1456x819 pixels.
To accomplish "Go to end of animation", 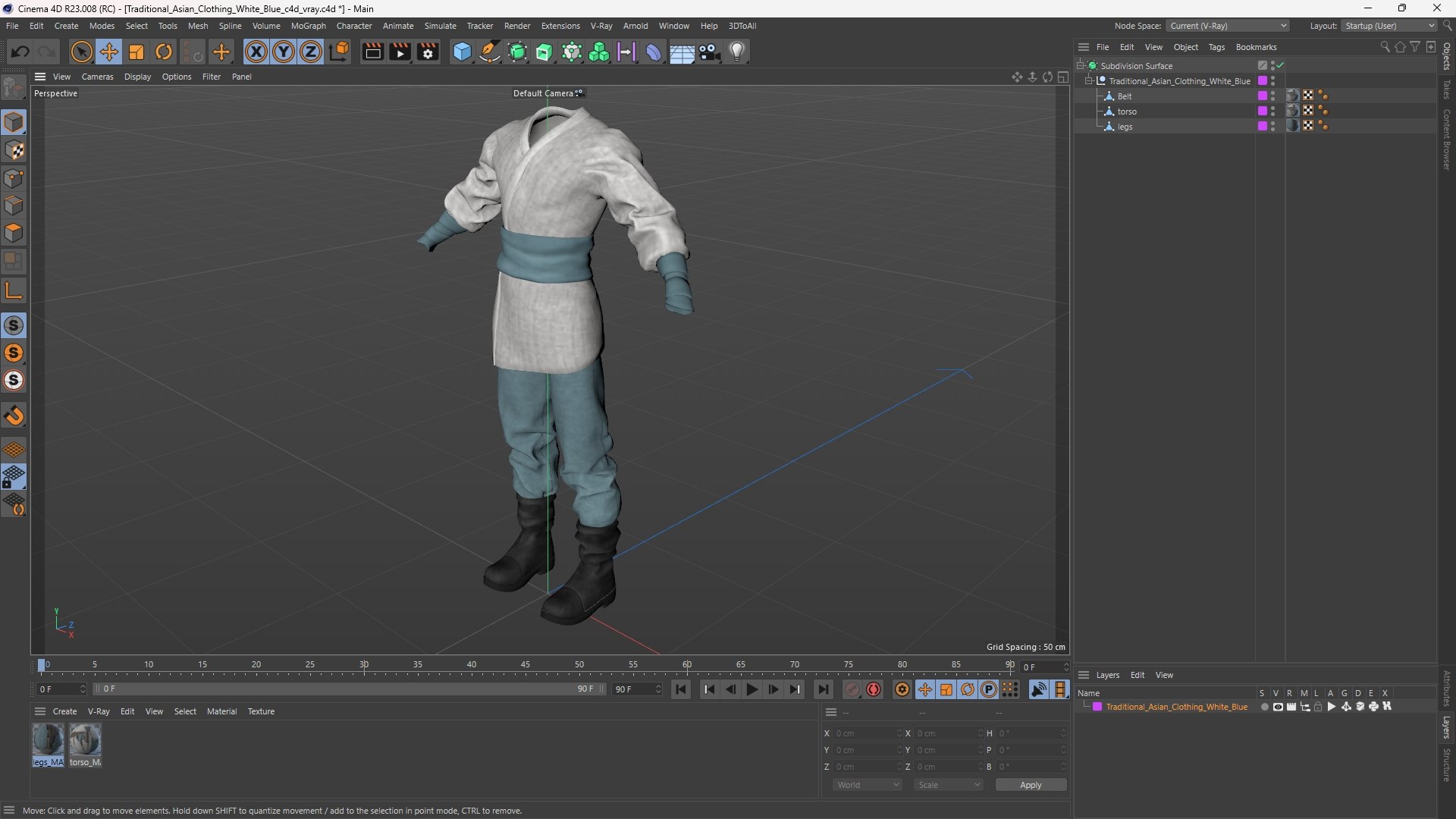I will click(823, 689).
